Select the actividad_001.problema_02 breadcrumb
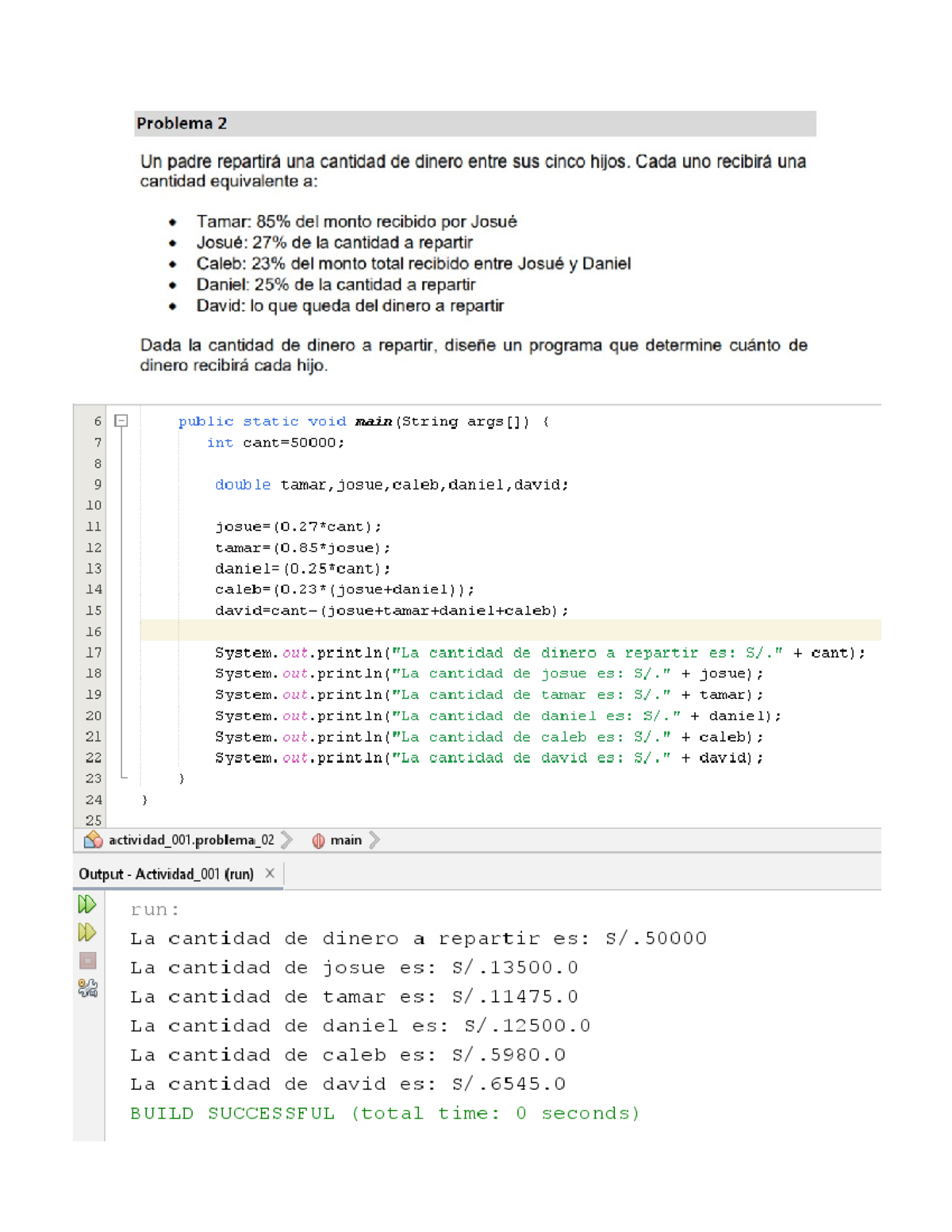The width and height of the screenshot is (952, 1232). [x=191, y=840]
